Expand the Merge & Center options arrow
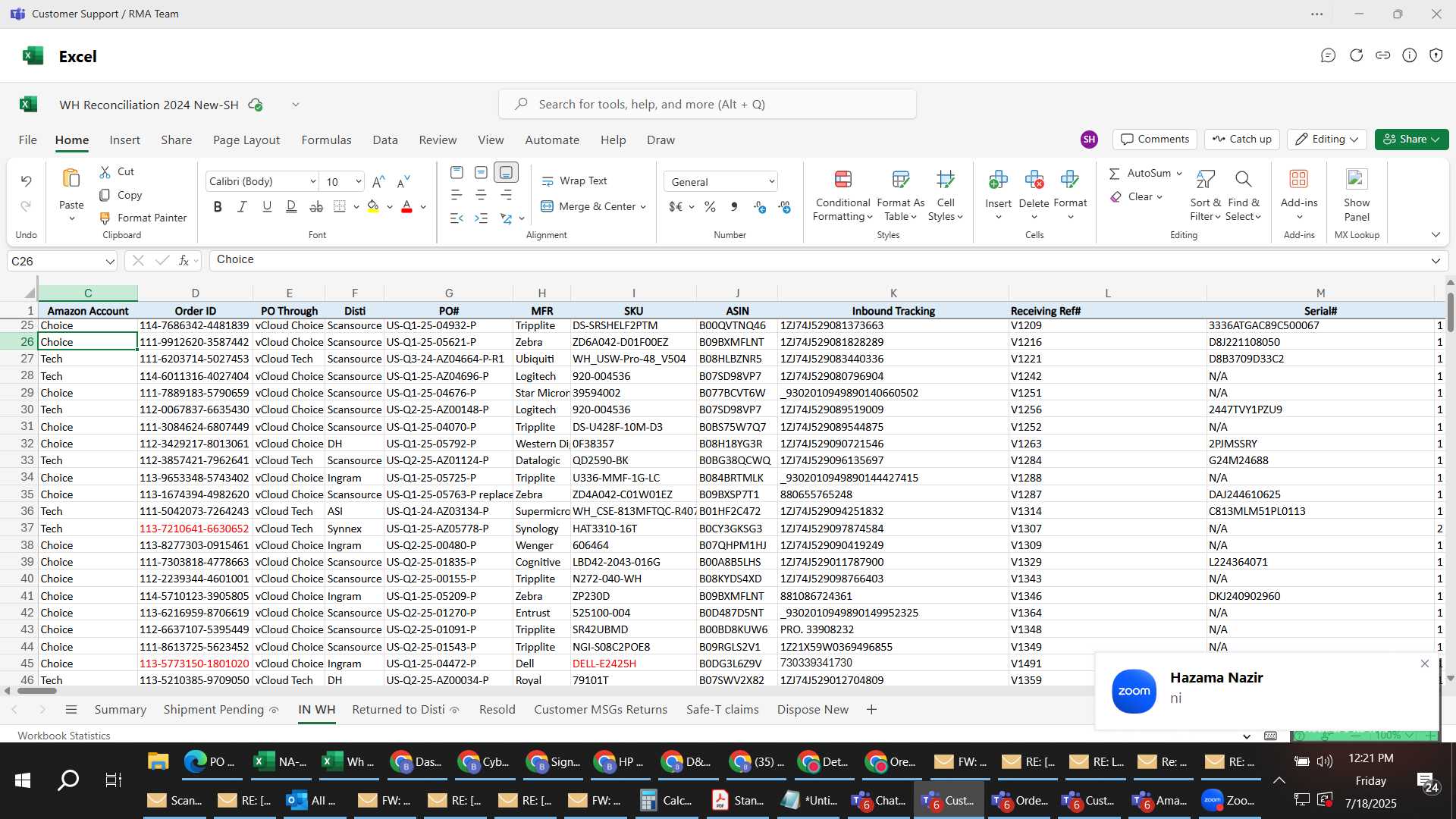 click(643, 207)
